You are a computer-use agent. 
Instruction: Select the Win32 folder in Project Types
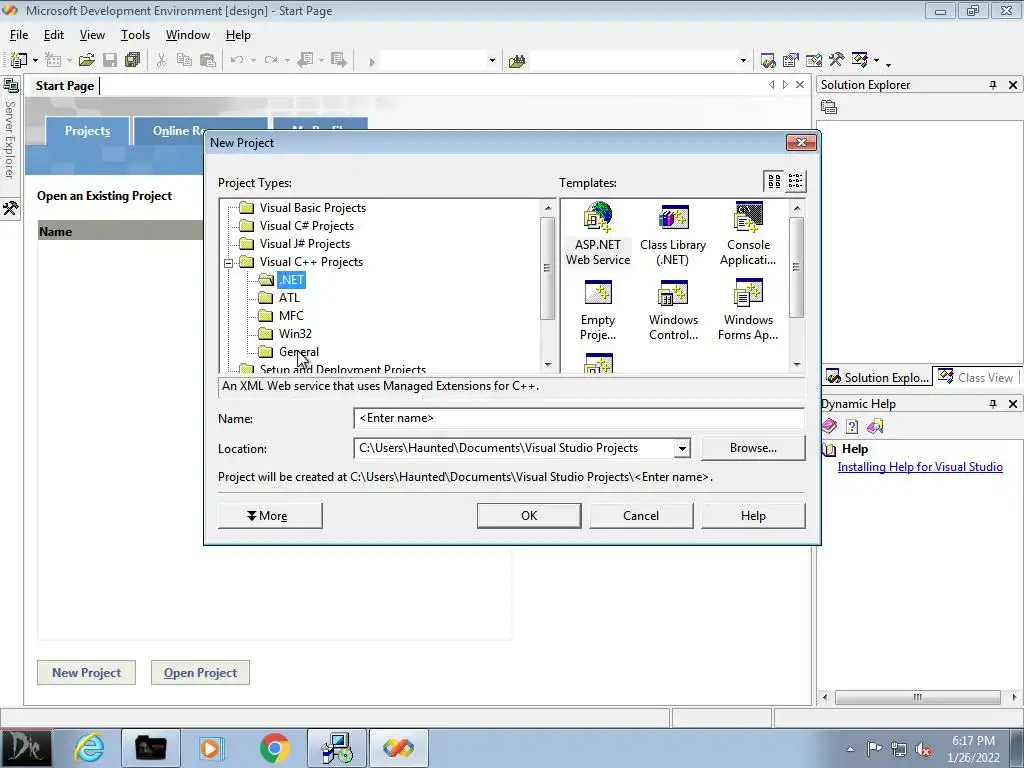coord(295,334)
